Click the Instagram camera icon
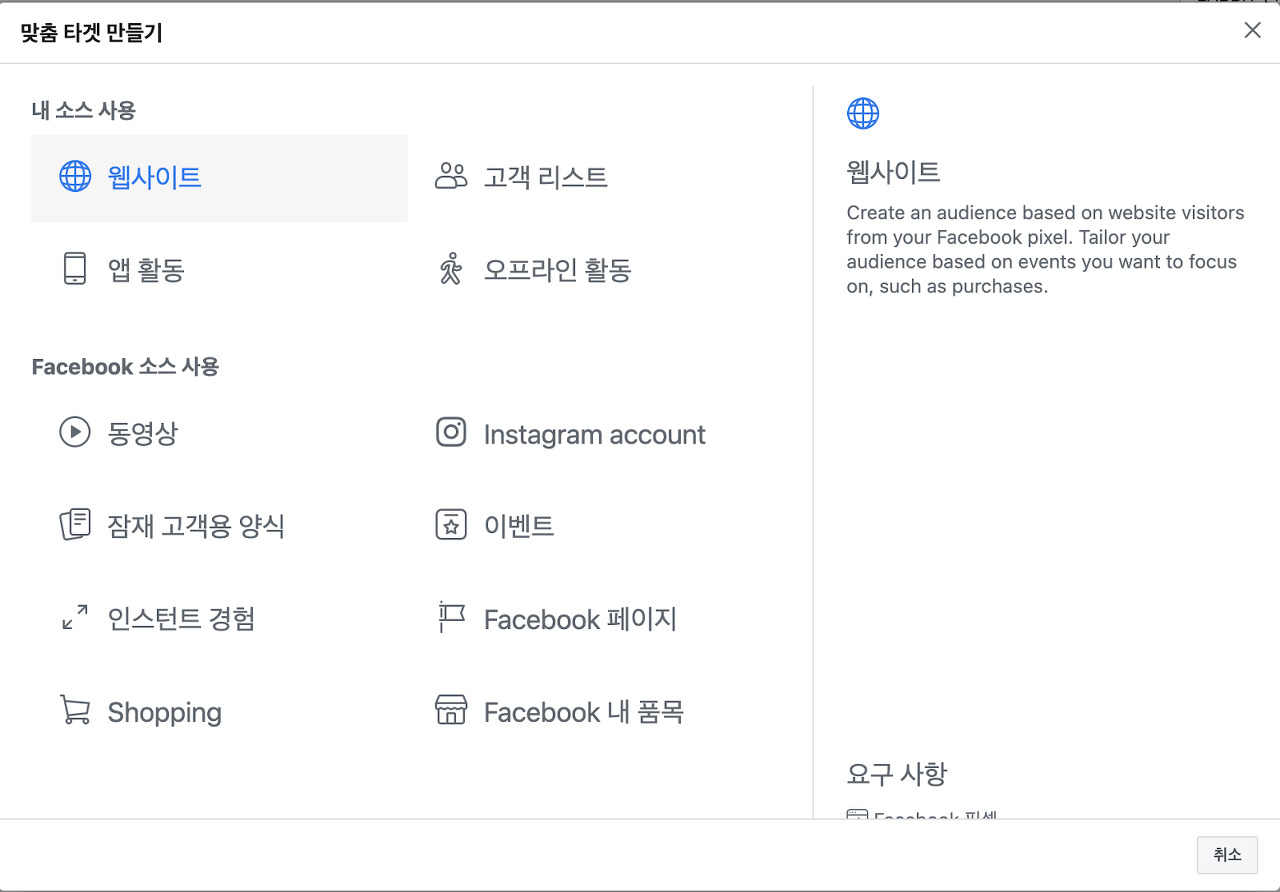 point(451,433)
